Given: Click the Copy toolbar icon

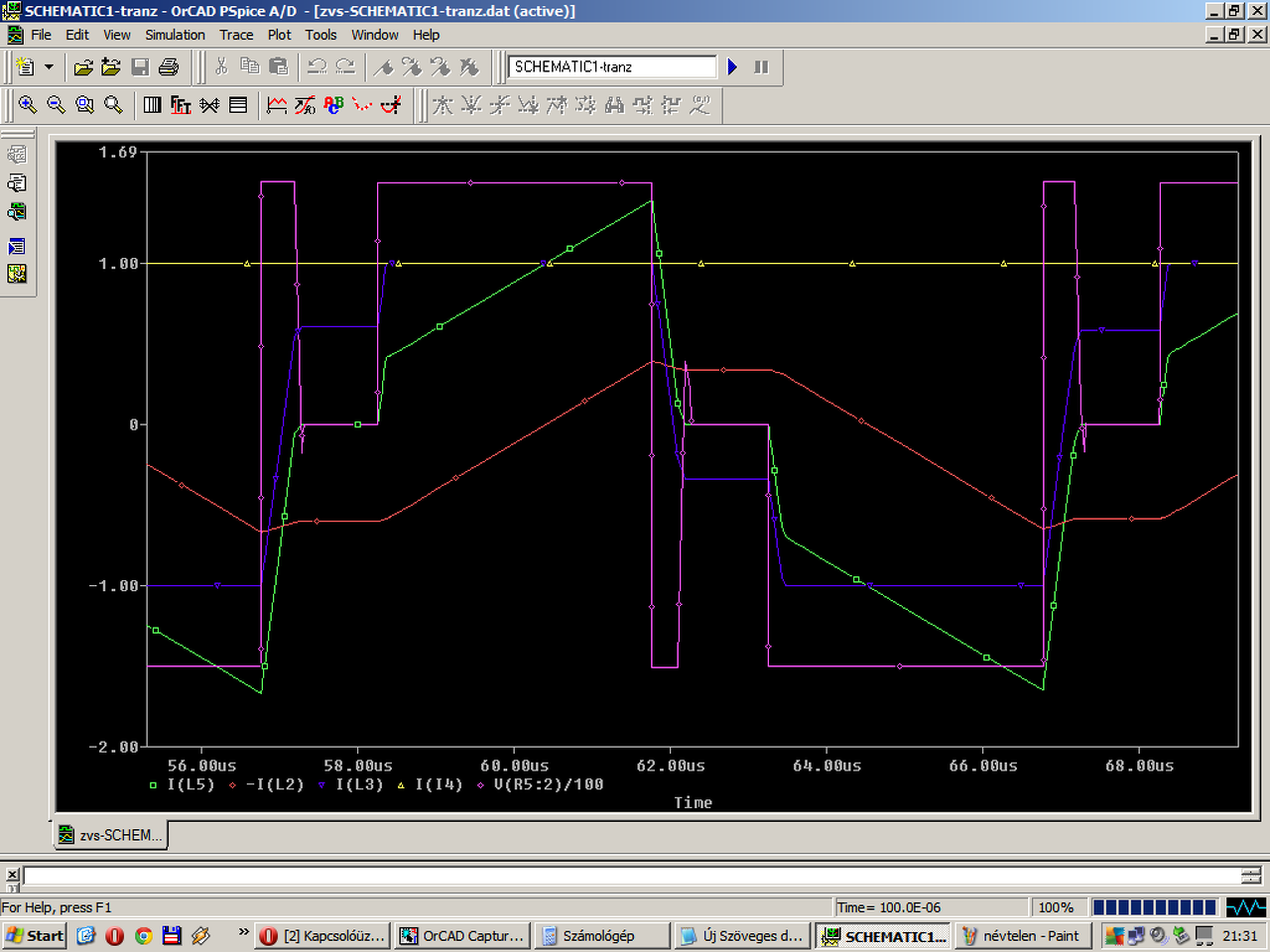Looking at the screenshot, I should 250,66.
